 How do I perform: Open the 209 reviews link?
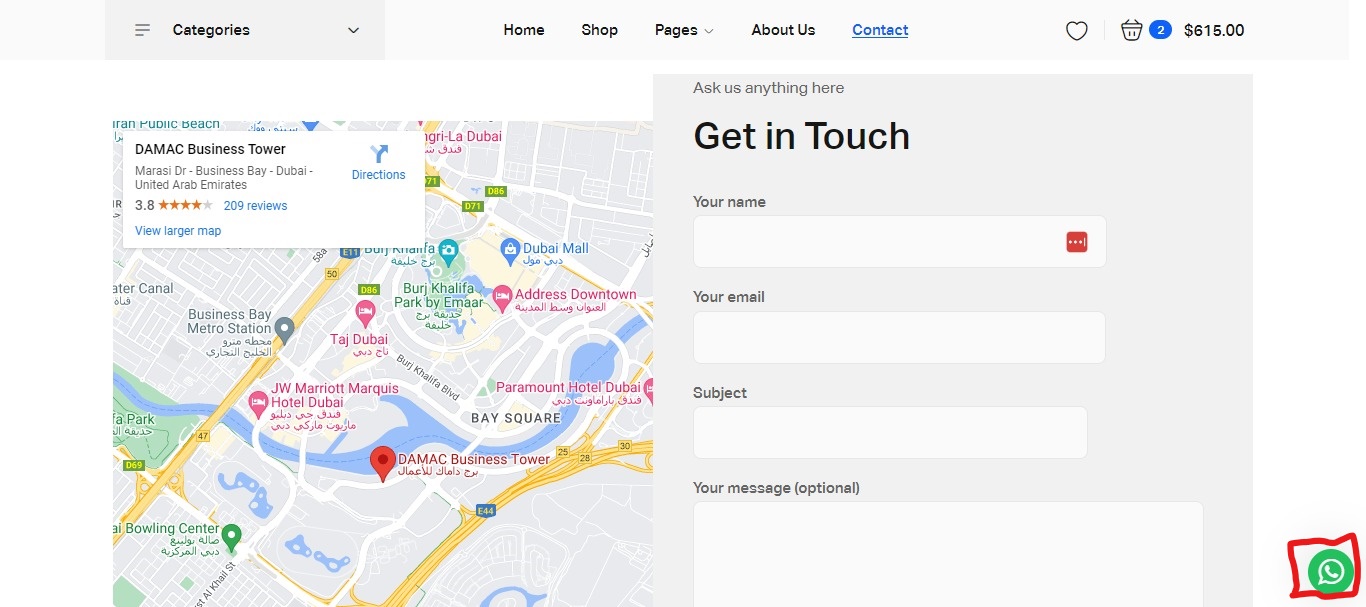255,206
